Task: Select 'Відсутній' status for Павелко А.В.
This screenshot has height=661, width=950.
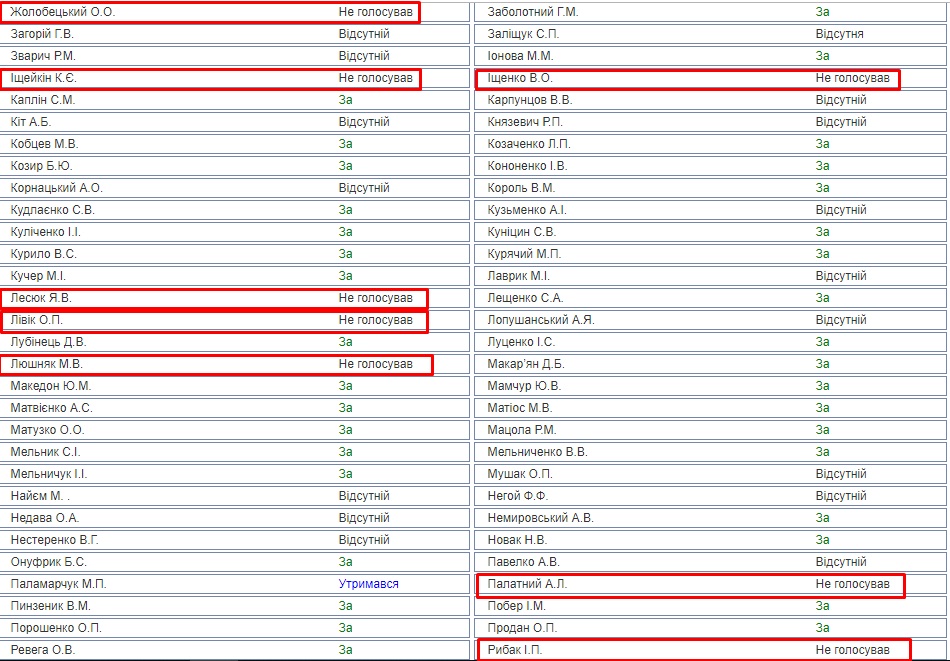Action: point(840,562)
